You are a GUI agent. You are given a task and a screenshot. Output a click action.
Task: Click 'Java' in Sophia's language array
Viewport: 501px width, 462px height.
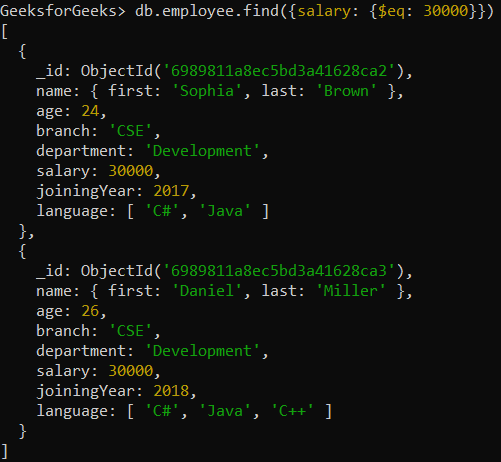point(225,211)
